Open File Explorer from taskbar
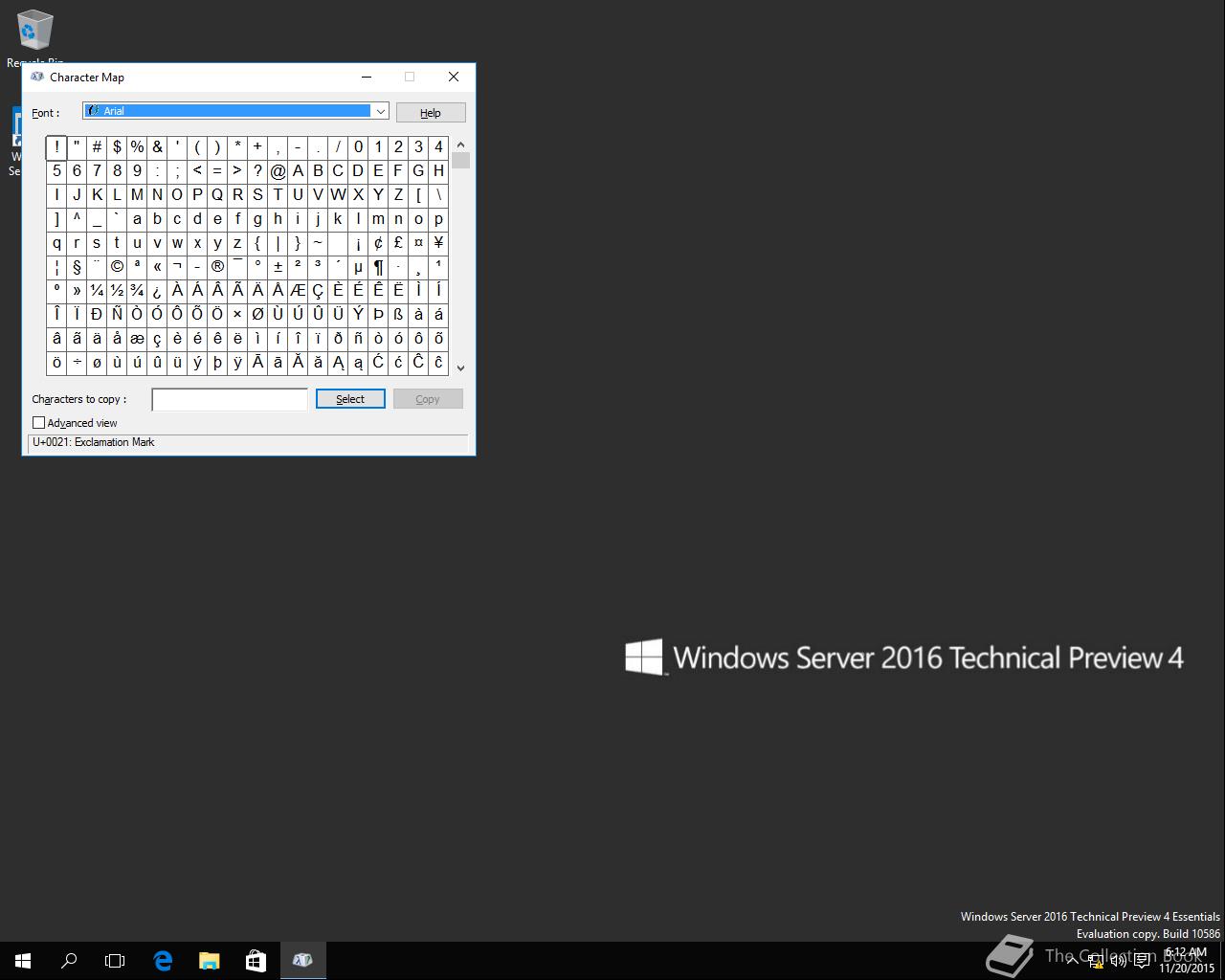 [209, 961]
